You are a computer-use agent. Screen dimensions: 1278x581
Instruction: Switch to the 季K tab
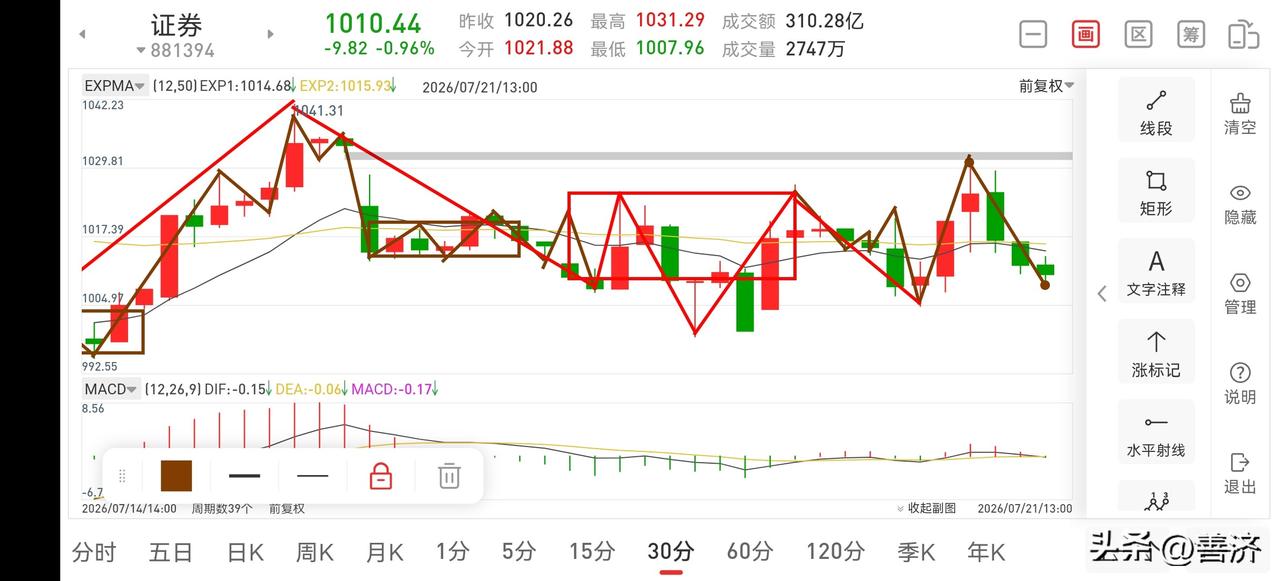click(915, 551)
